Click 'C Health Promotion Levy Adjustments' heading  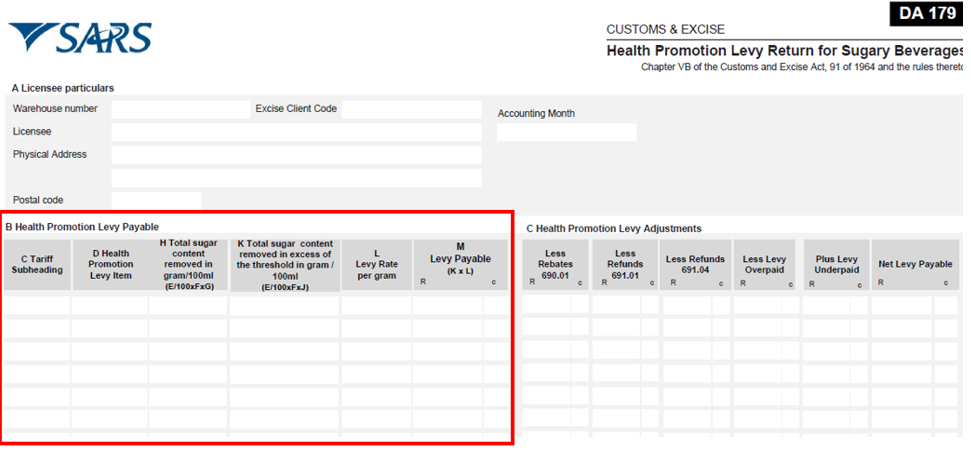coord(614,228)
